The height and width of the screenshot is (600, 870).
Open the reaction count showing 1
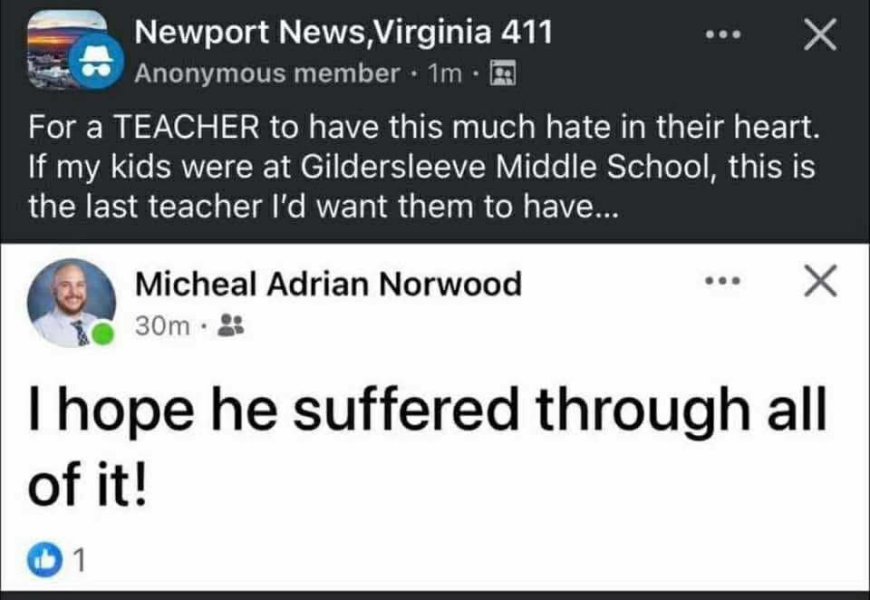click(80, 561)
